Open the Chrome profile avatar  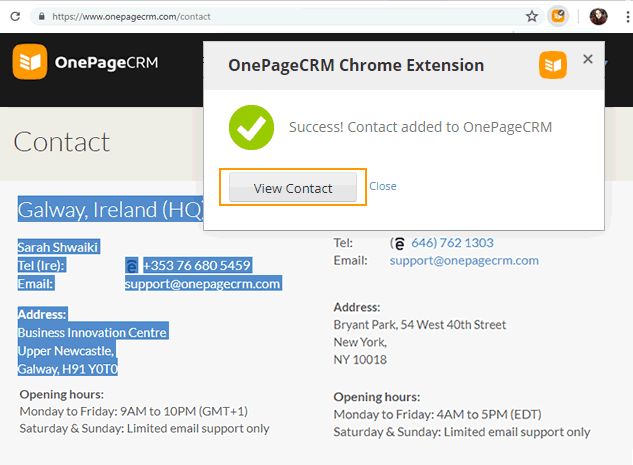click(598, 17)
